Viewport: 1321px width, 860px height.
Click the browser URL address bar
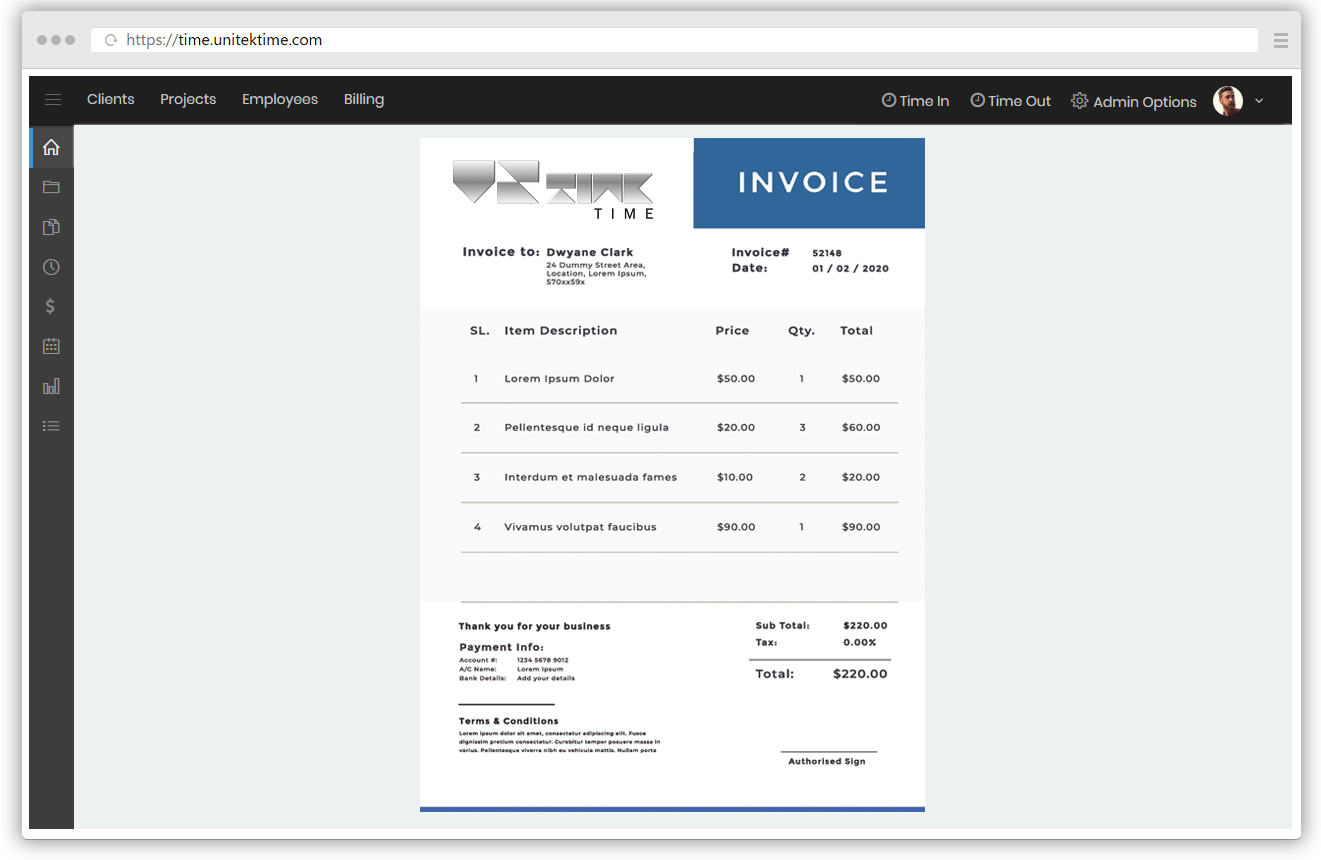click(x=680, y=40)
